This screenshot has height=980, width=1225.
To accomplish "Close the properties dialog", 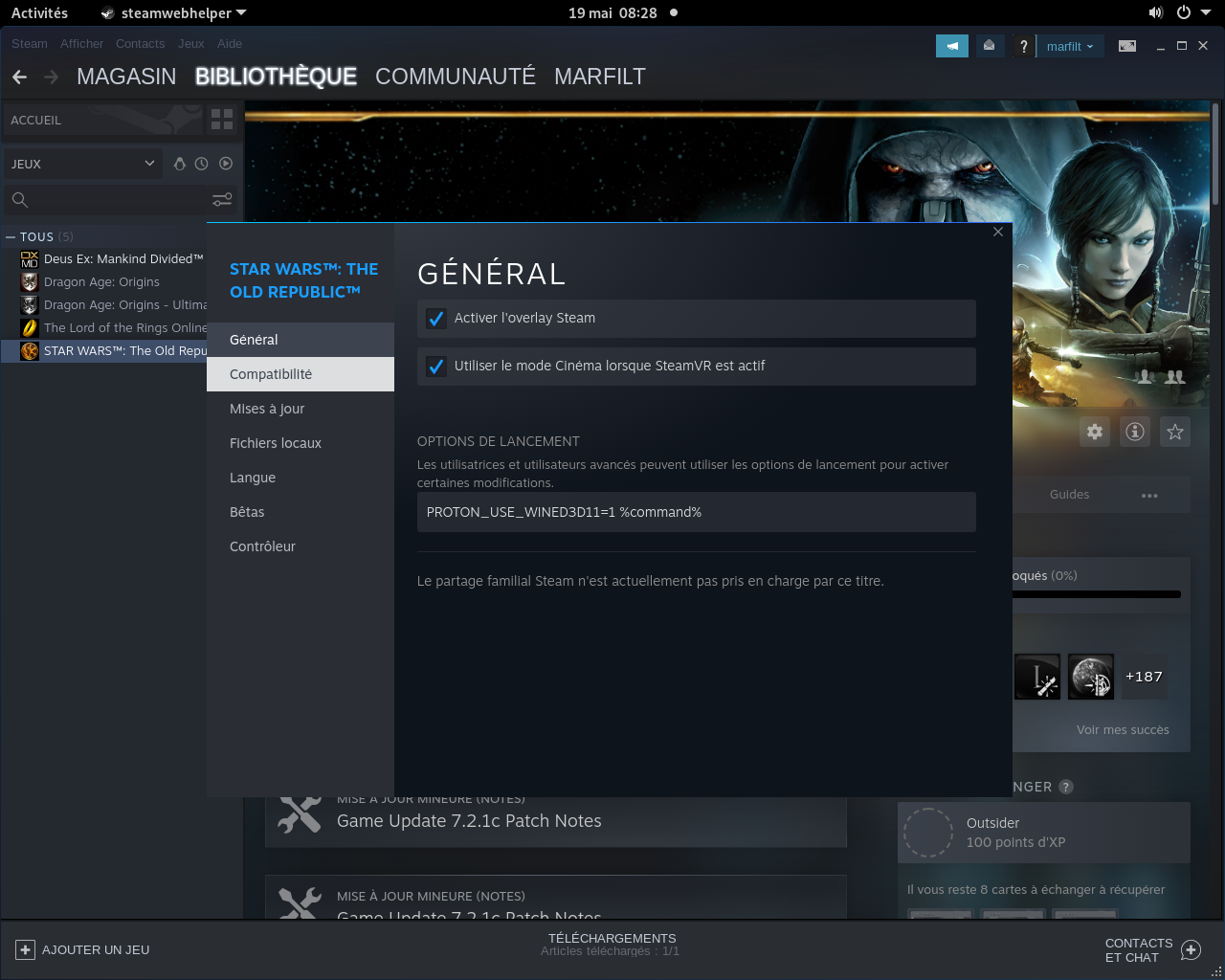I will click(998, 232).
